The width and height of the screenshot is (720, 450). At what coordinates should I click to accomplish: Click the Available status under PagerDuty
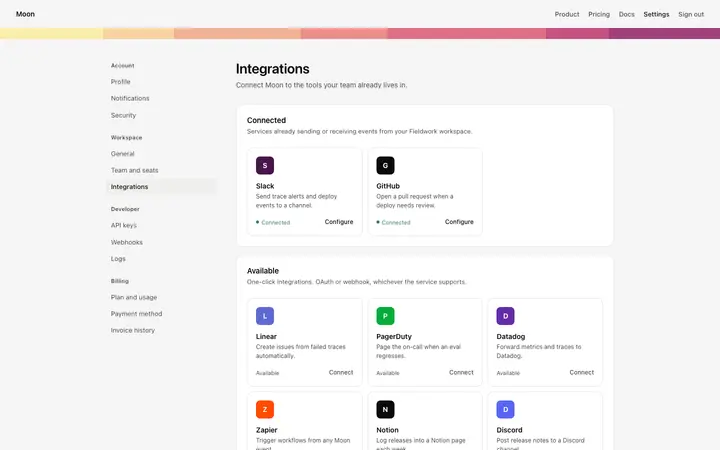click(x=388, y=373)
